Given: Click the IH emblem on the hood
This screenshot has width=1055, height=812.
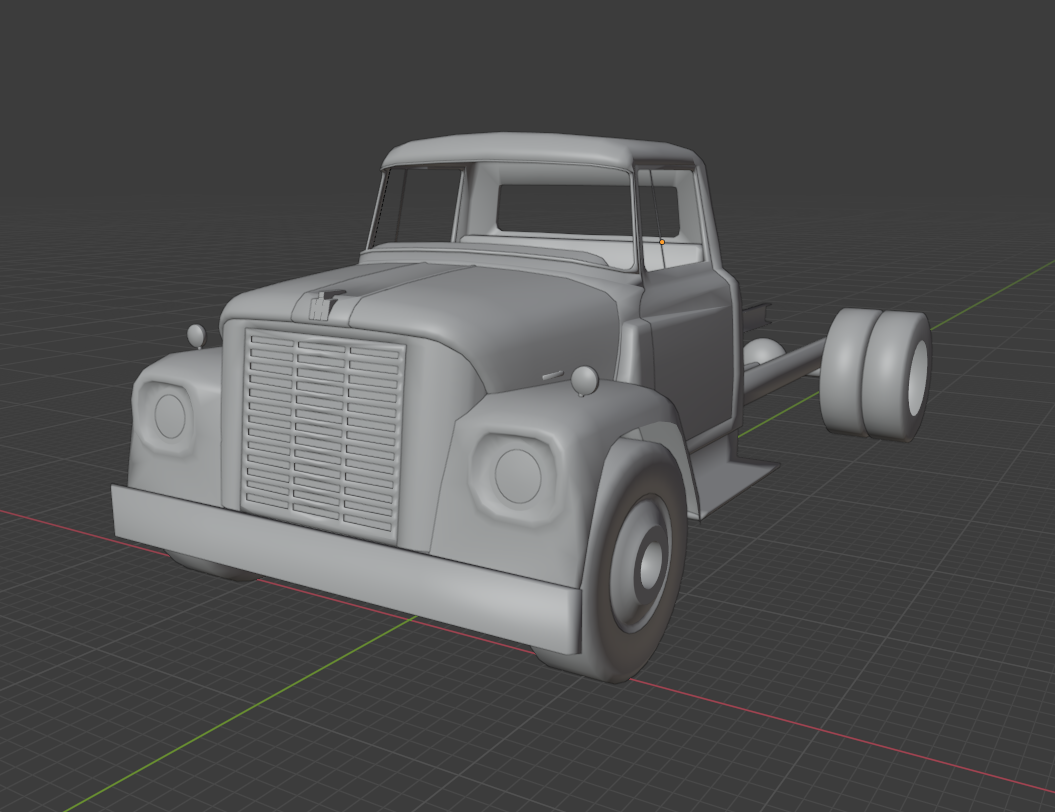Looking at the screenshot, I should click(x=322, y=308).
